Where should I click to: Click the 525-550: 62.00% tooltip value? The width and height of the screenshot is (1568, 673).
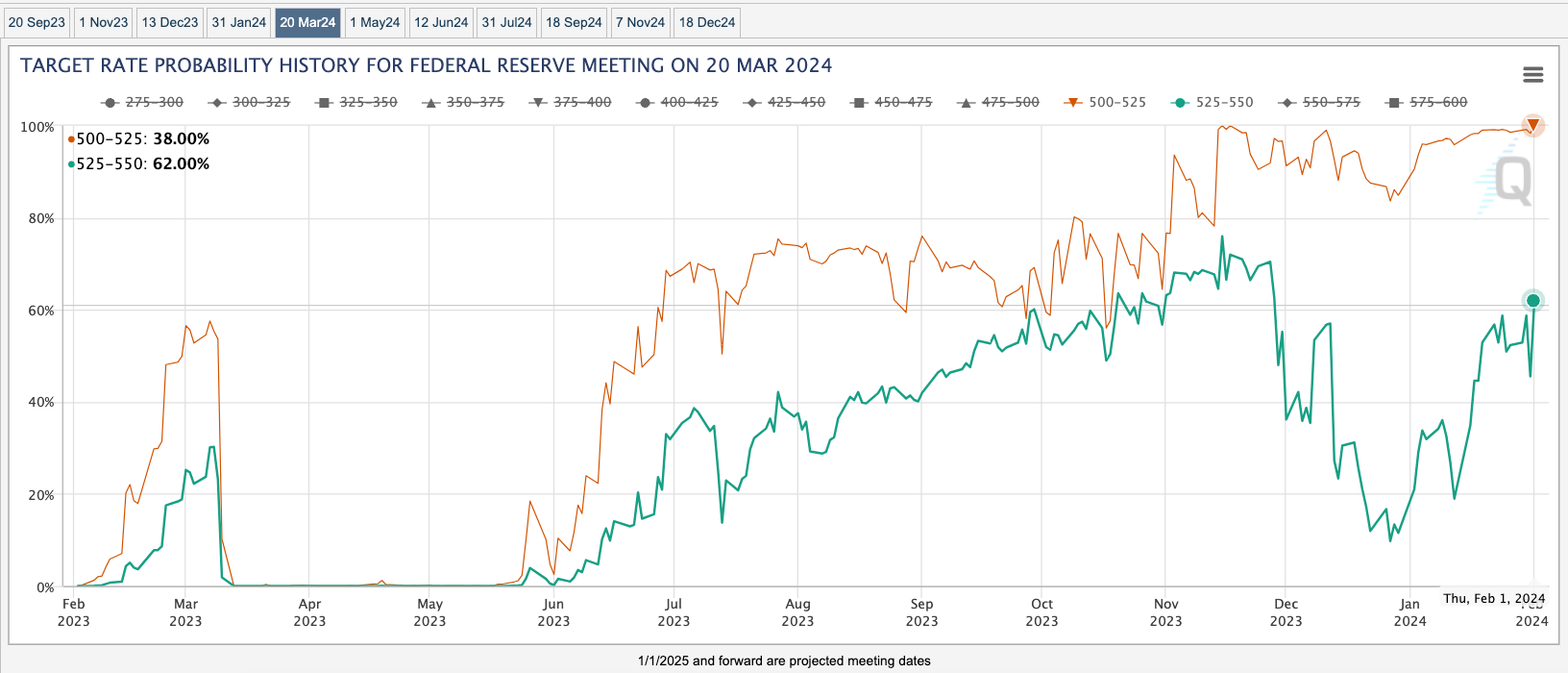pos(139,163)
